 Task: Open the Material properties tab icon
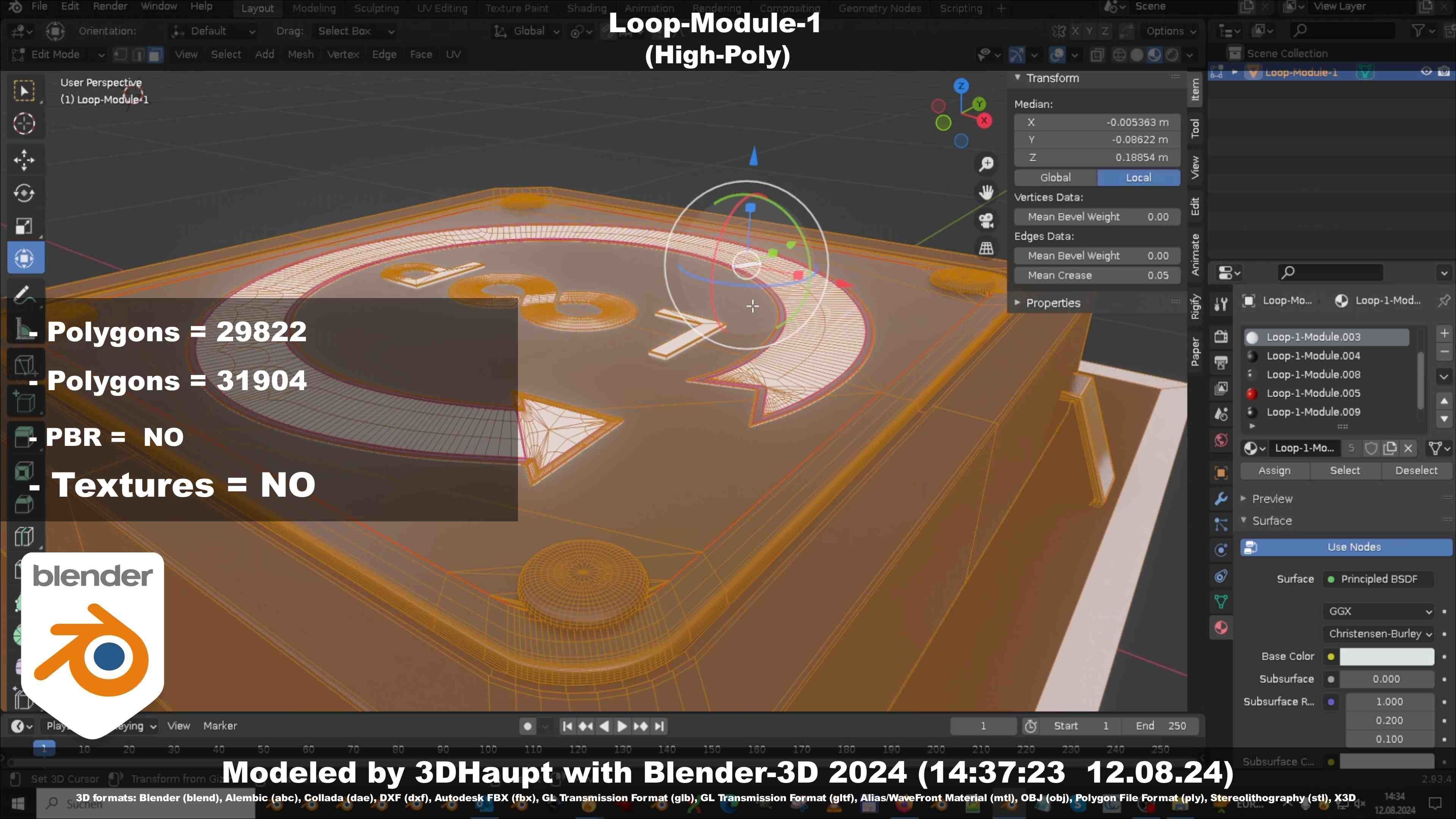pyautogui.click(x=1221, y=628)
